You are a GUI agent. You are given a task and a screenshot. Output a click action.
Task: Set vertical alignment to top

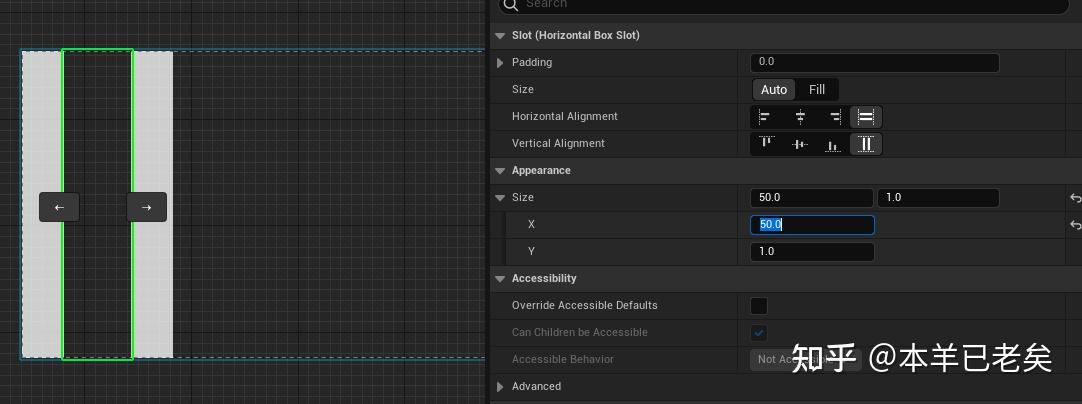point(766,144)
